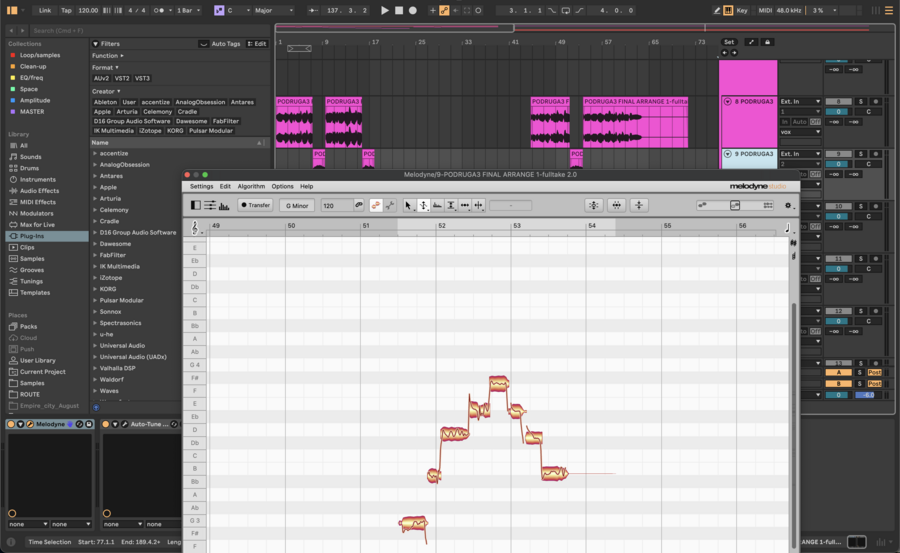900x553 pixels.
Task: Click the lock icon next to Set button
Action: (x=767, y=42)
